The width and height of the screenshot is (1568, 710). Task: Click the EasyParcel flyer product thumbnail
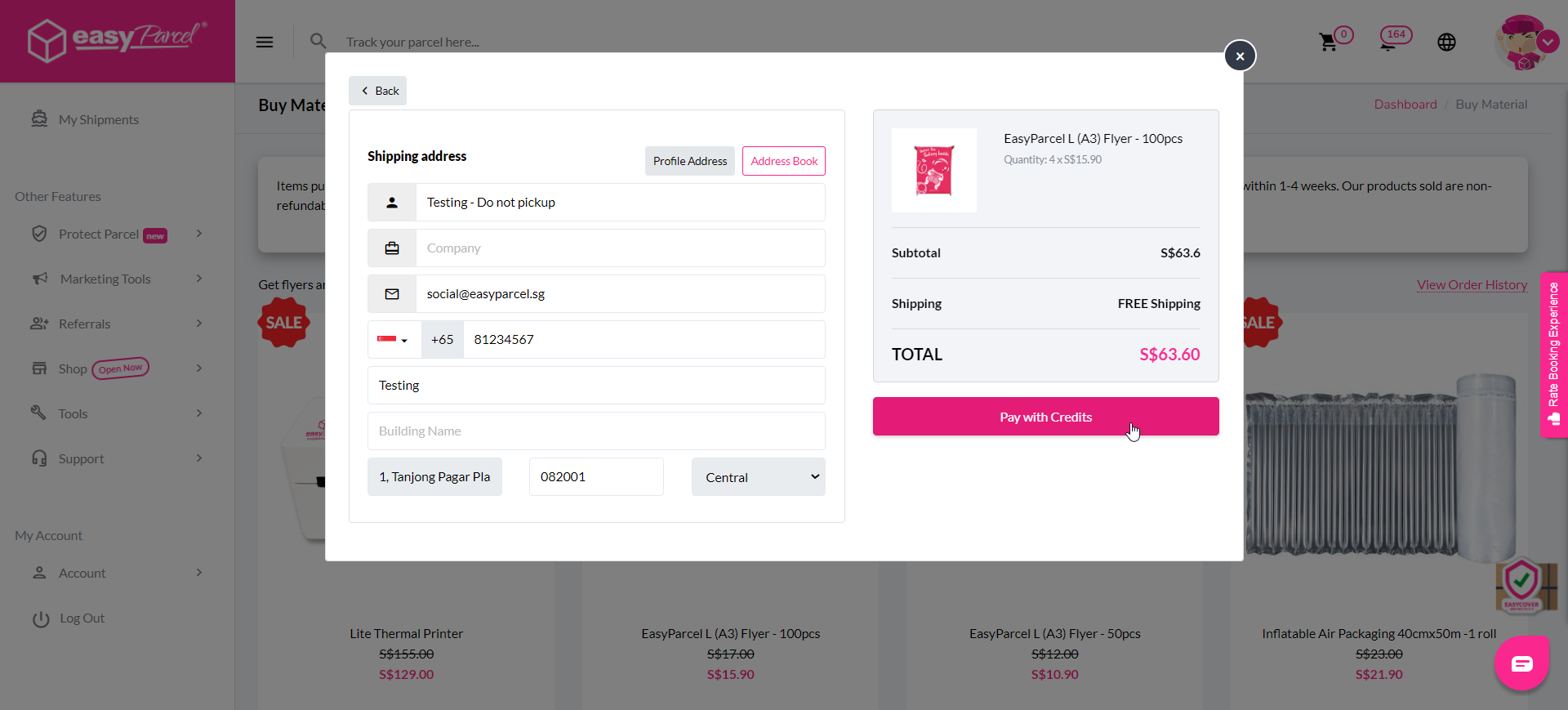(934, 170)
